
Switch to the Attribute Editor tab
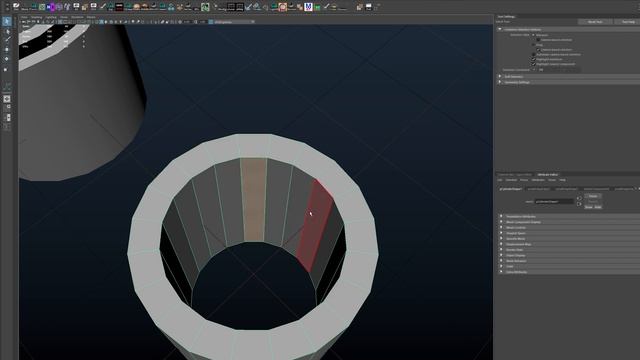pyautogui.click(x=547, y=175)
